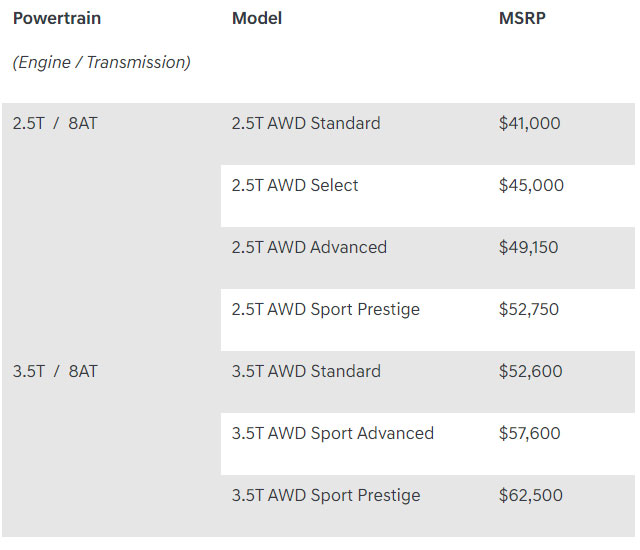640x550 pixels.
Task: Select the Engine / Transmission subheading
Action: click(x=101, y=62)
